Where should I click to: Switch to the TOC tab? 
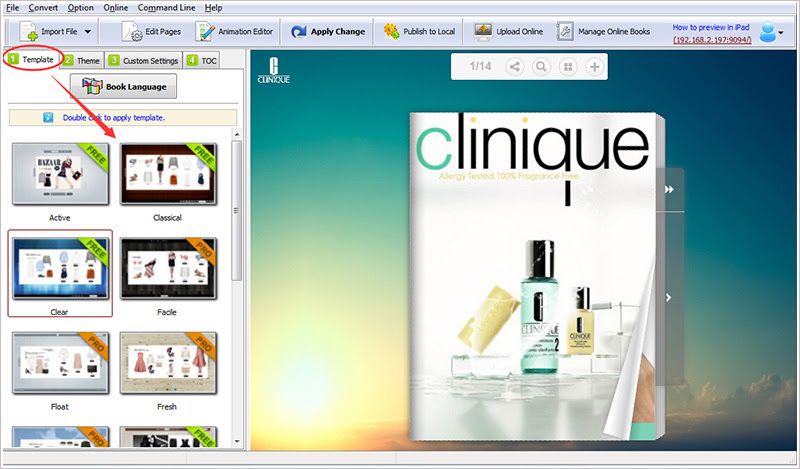click(x=202, y=60)
